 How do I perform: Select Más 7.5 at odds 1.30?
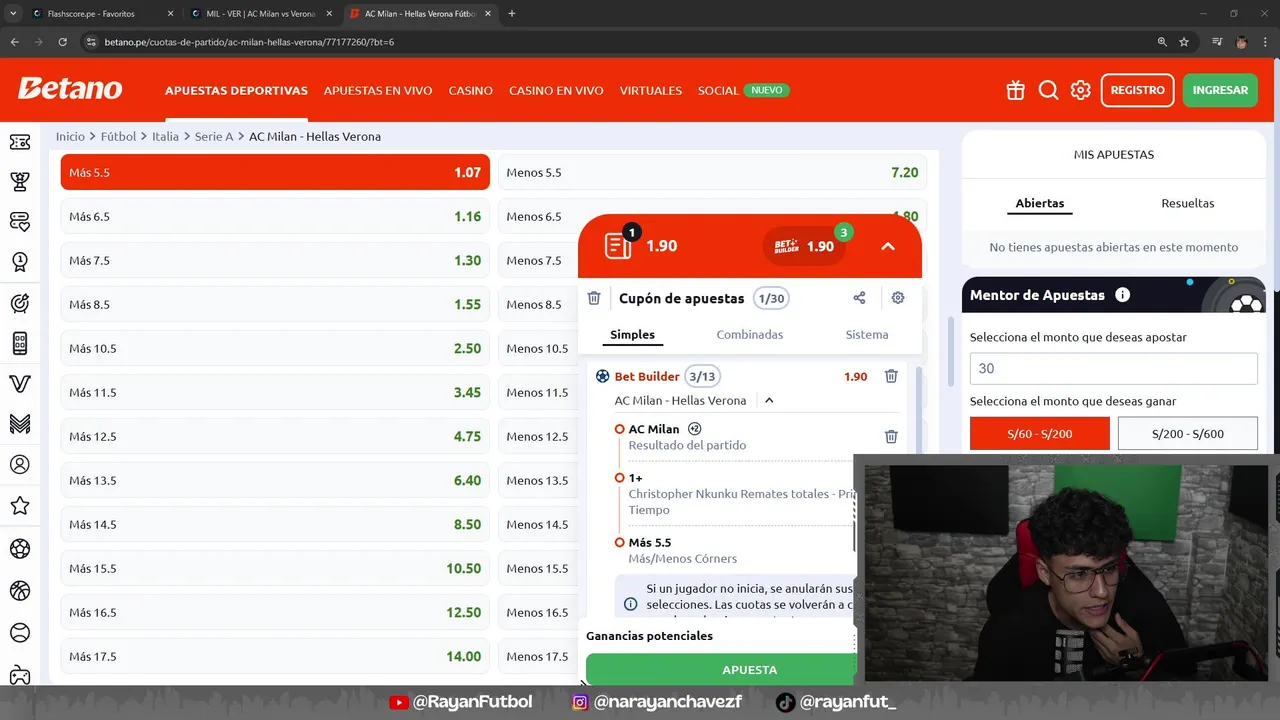275,260
